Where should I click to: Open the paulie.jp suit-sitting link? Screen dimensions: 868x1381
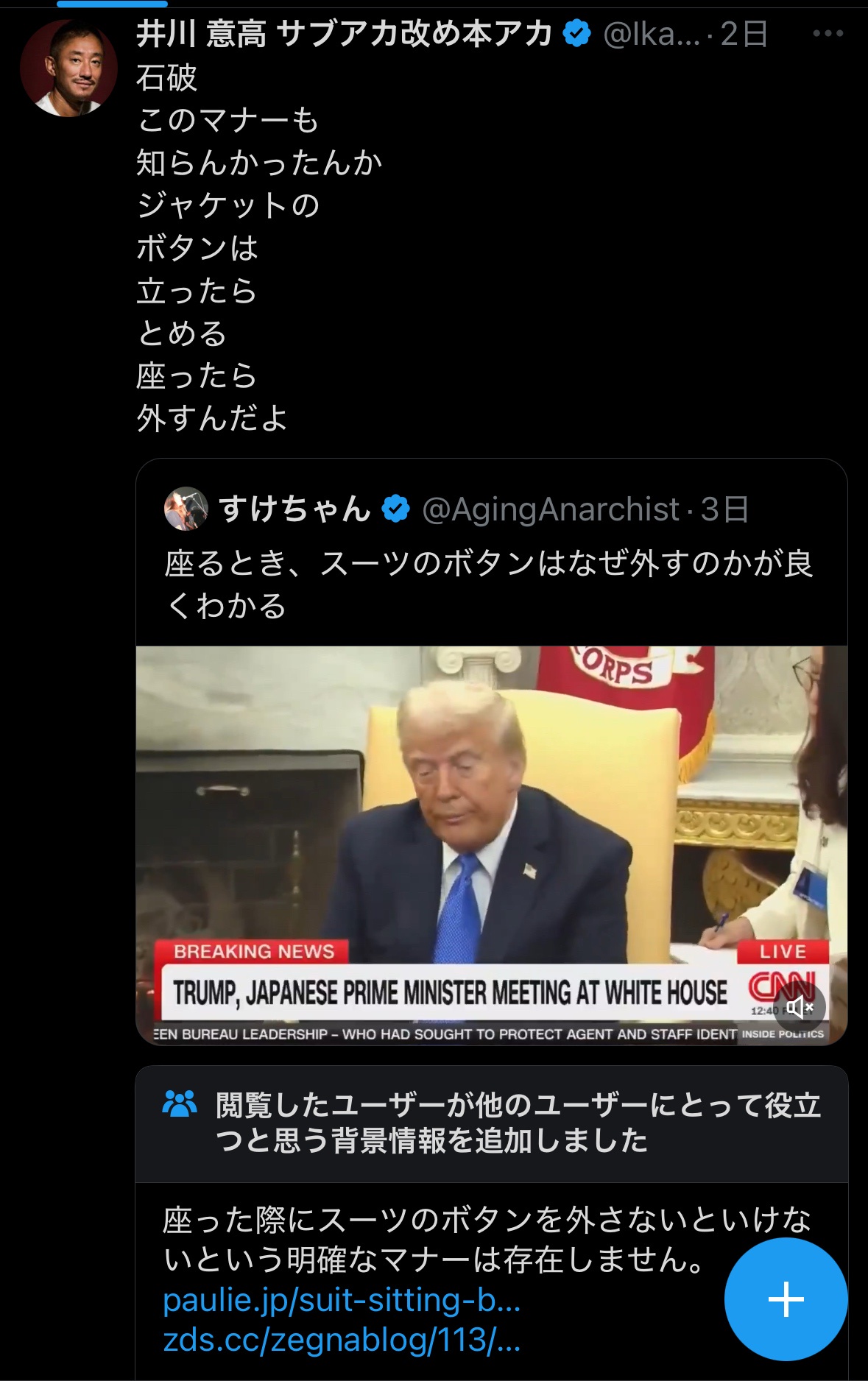tap(342, 1301)
